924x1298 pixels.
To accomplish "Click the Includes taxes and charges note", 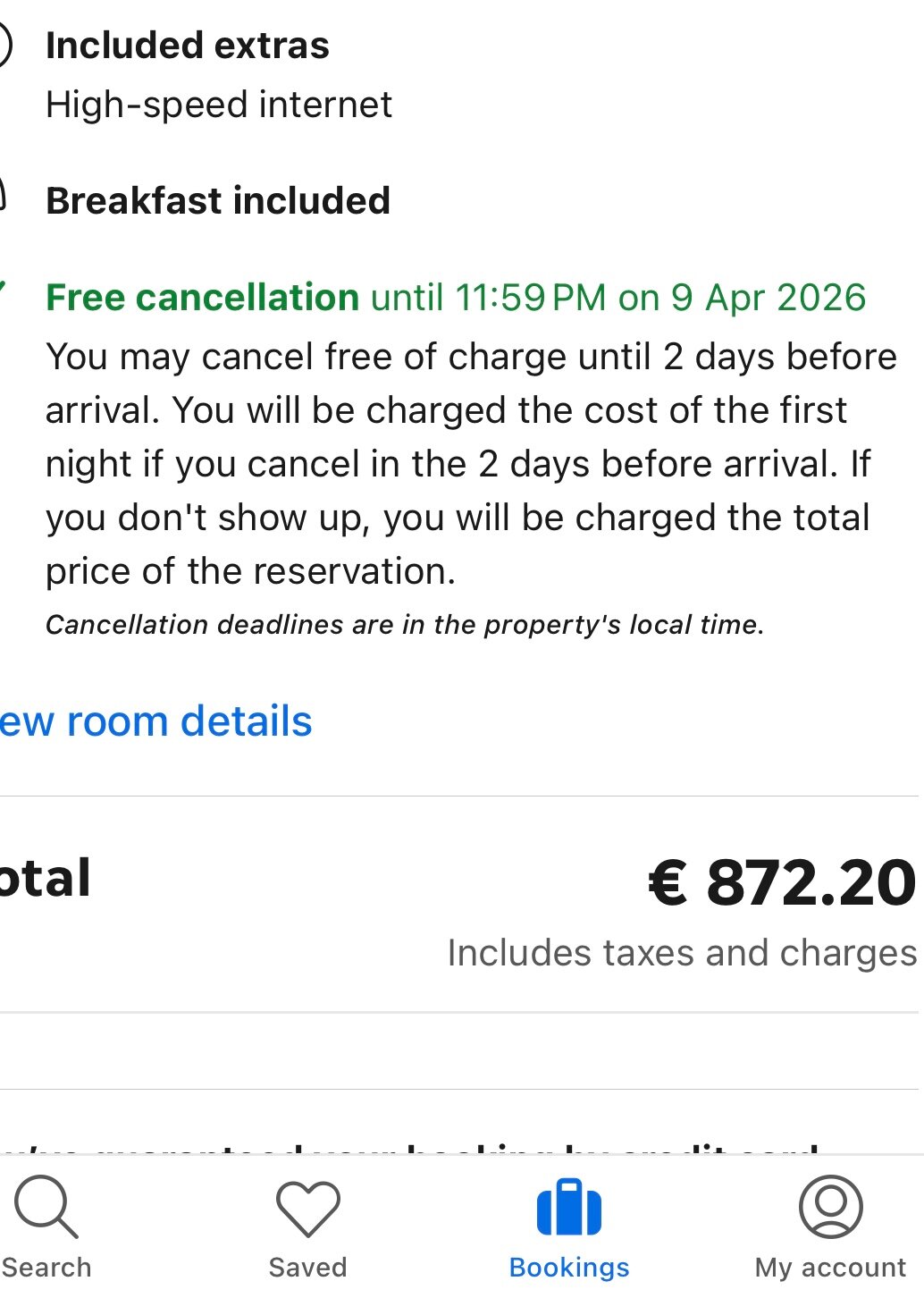I will click(x=682, y=953).
